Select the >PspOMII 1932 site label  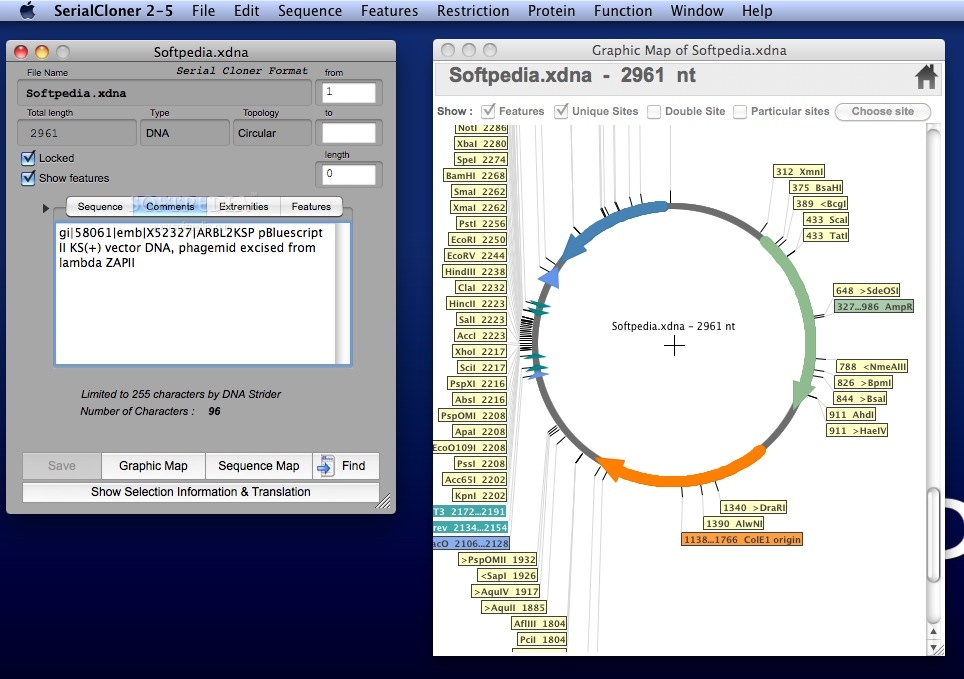498,559
